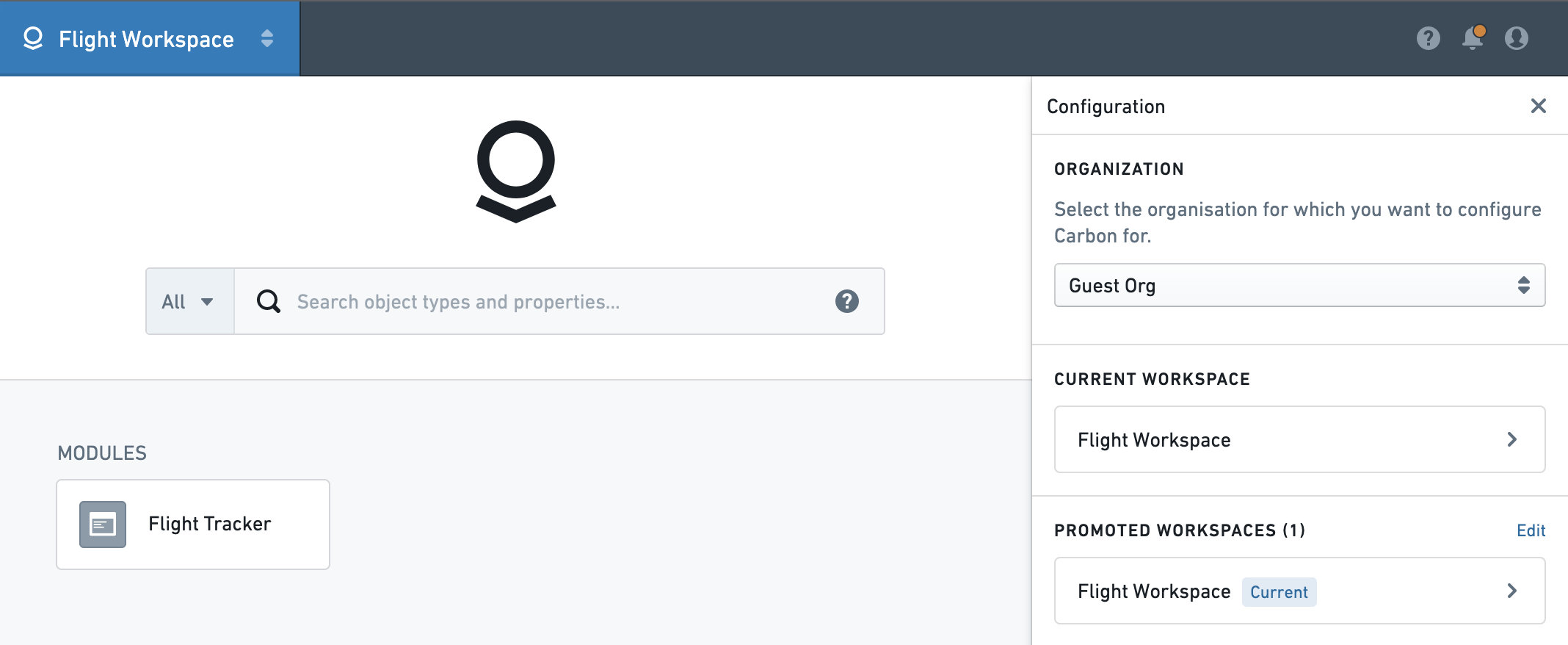
Task: Click the Flight Tracker module icon
Action: pos(103,525)
